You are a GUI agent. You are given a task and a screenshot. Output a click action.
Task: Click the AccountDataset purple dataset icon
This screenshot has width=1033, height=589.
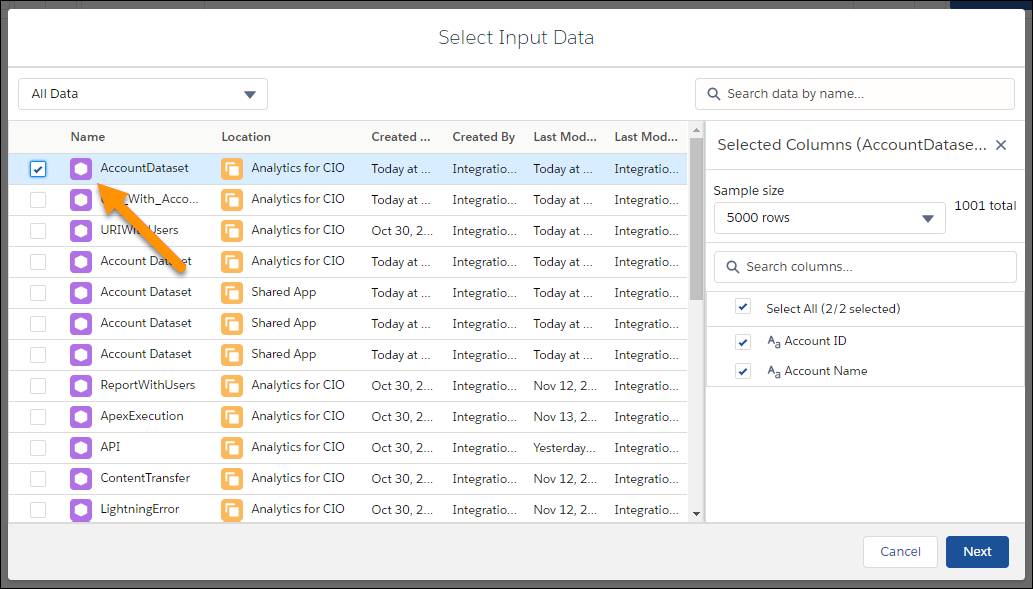pos(81,169)
